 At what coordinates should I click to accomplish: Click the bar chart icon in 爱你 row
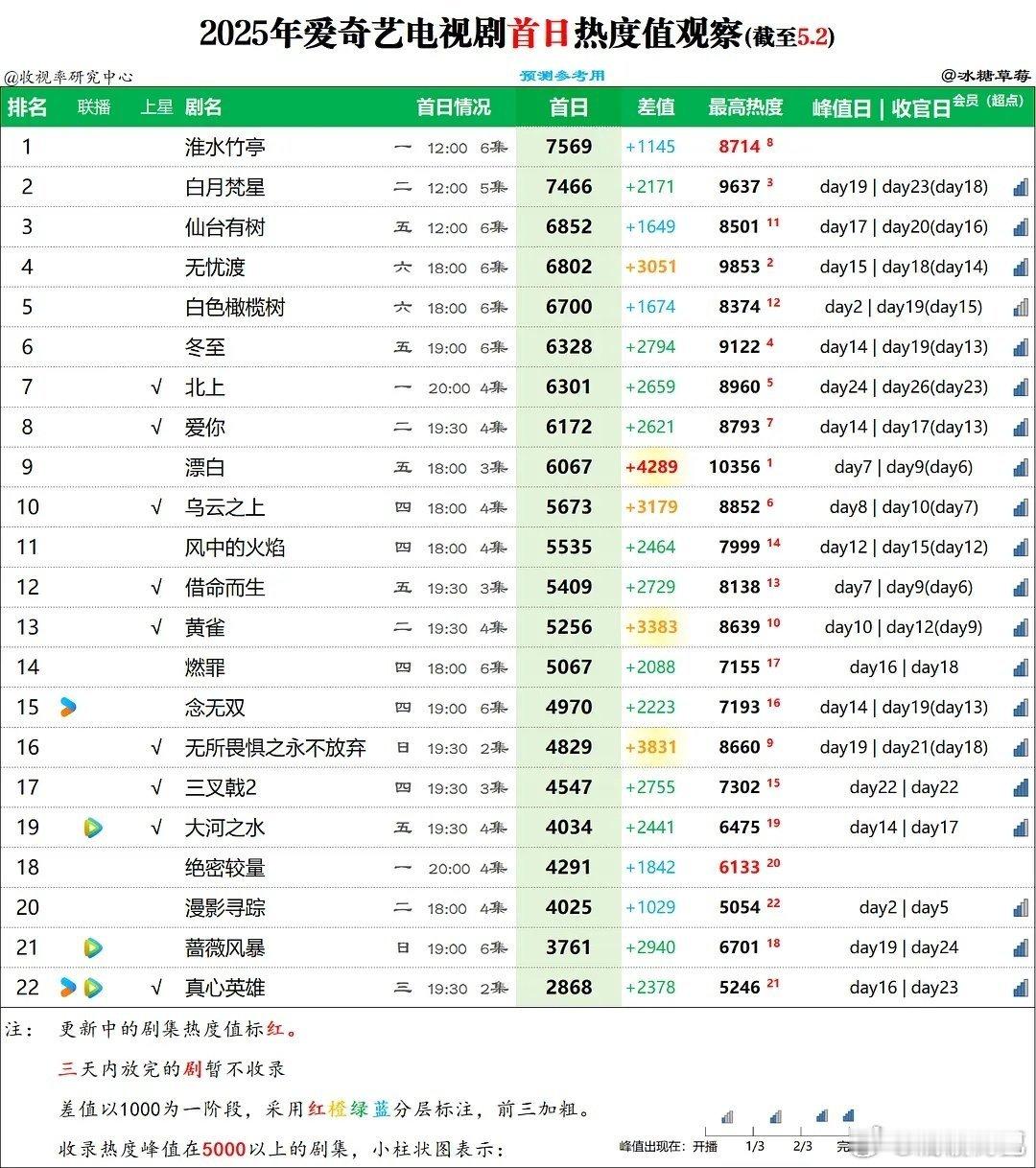[1021, 428]
